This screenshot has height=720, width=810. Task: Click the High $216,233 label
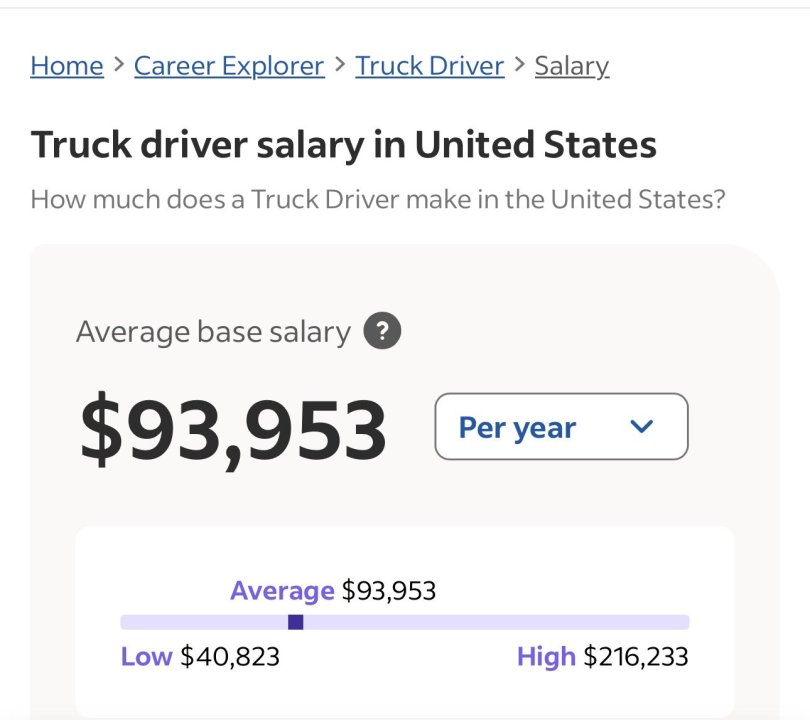pyautogui.click(x=602, y=657)
